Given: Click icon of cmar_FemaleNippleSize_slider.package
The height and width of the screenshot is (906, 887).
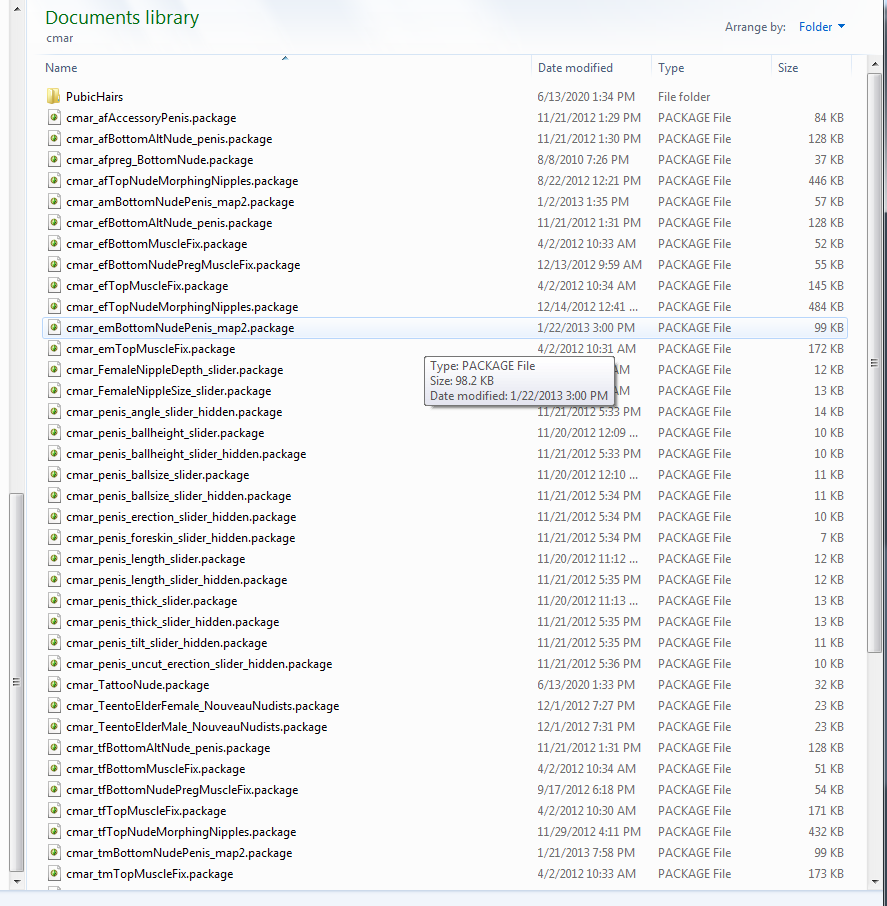Looking at the screenshot, I should [54, 391].
